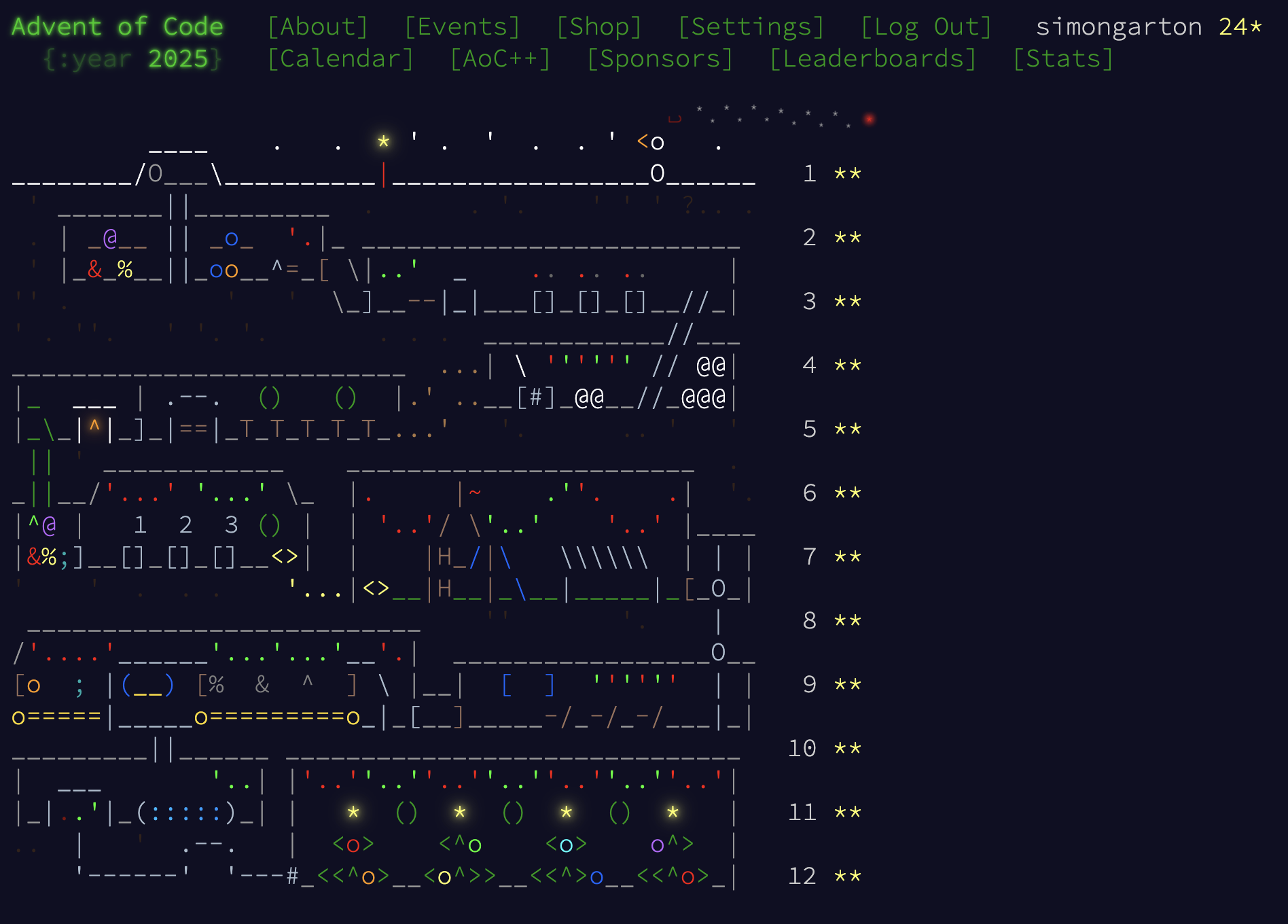Open the Events page
The image size is (1288, 924).
point(463,26)
